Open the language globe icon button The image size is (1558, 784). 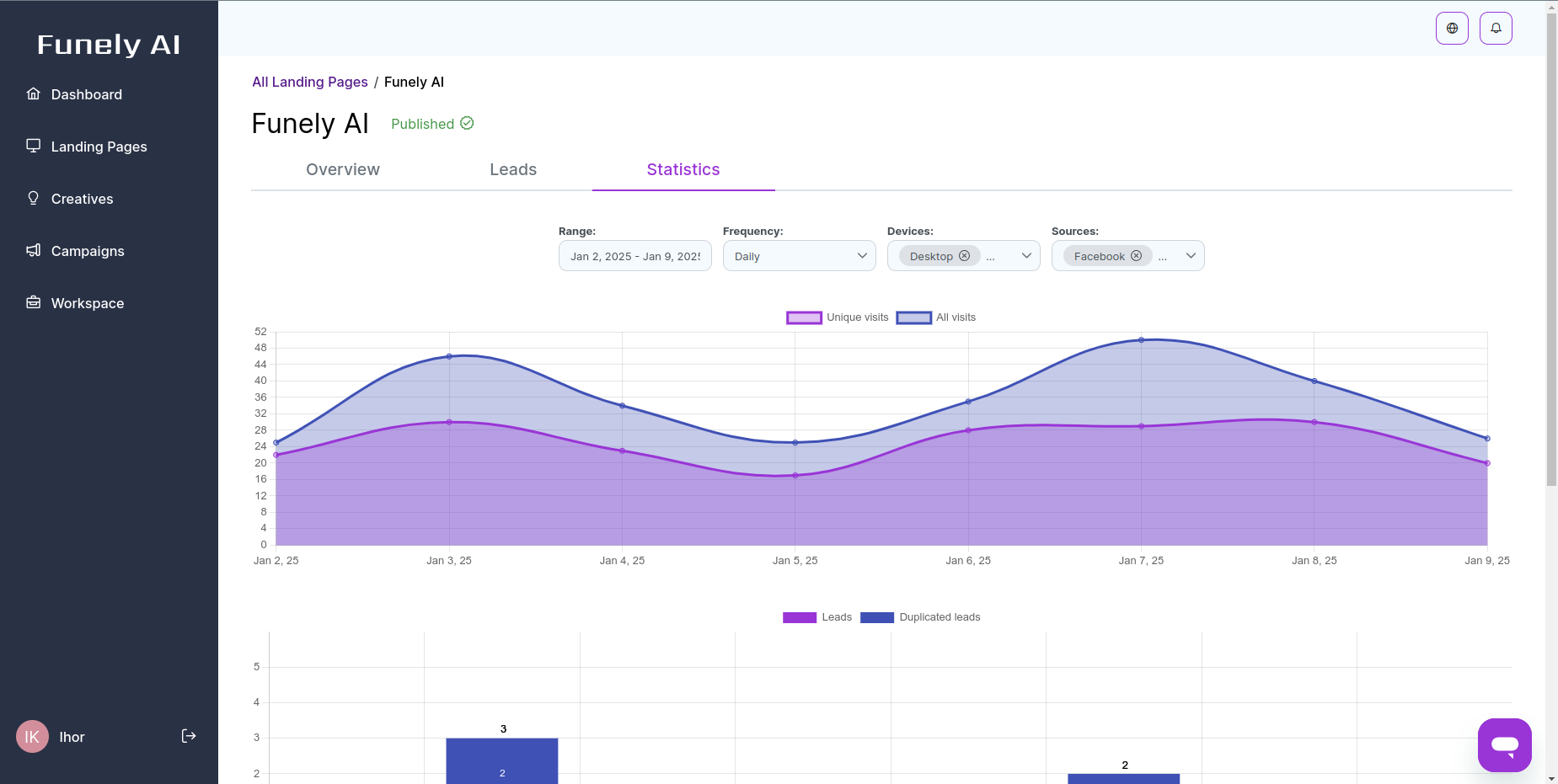(x=1452, y=28)
